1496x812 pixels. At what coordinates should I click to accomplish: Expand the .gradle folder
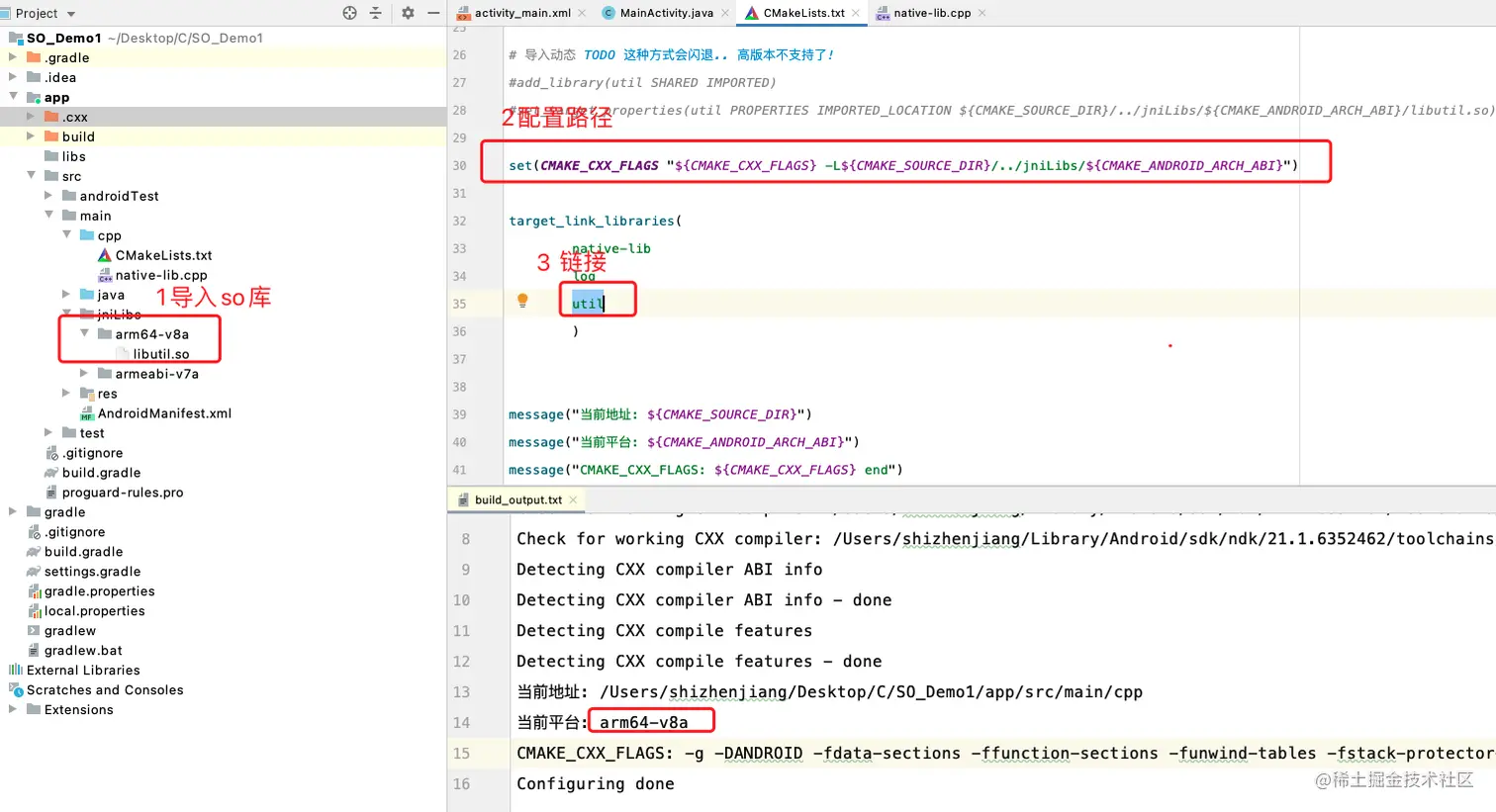(13, 57)
